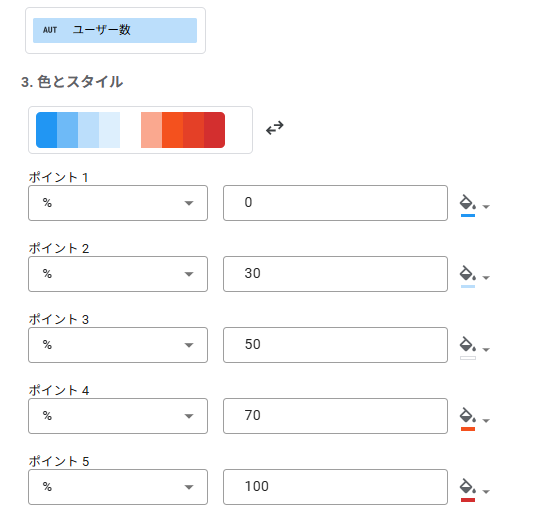Image resolution: width=545 pixels, height=518 pixels.
Task: Click the swap colors arrows icon
Action: [275, 128]
